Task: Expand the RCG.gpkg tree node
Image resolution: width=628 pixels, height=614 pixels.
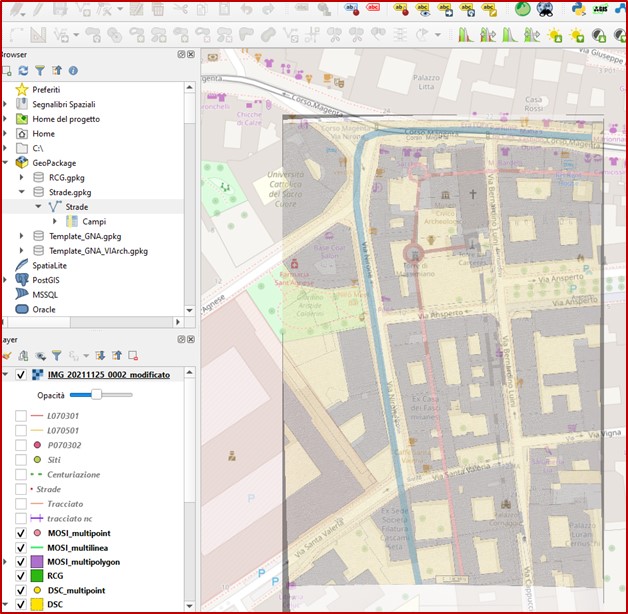Action: pos(22,177)
